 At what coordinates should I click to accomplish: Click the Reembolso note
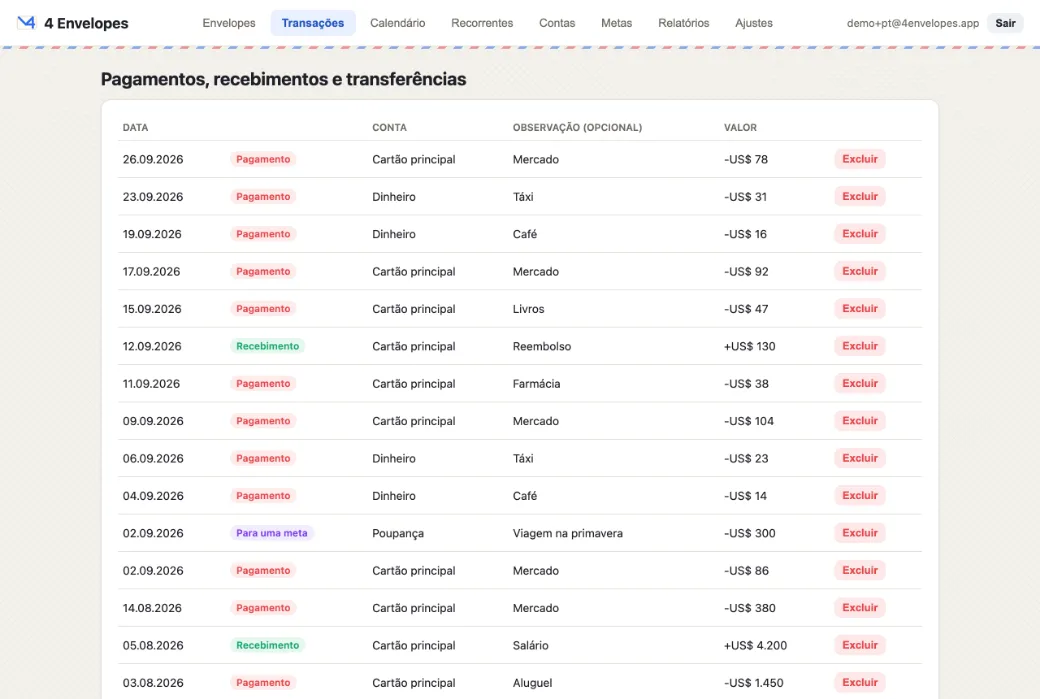coord(542,346)
